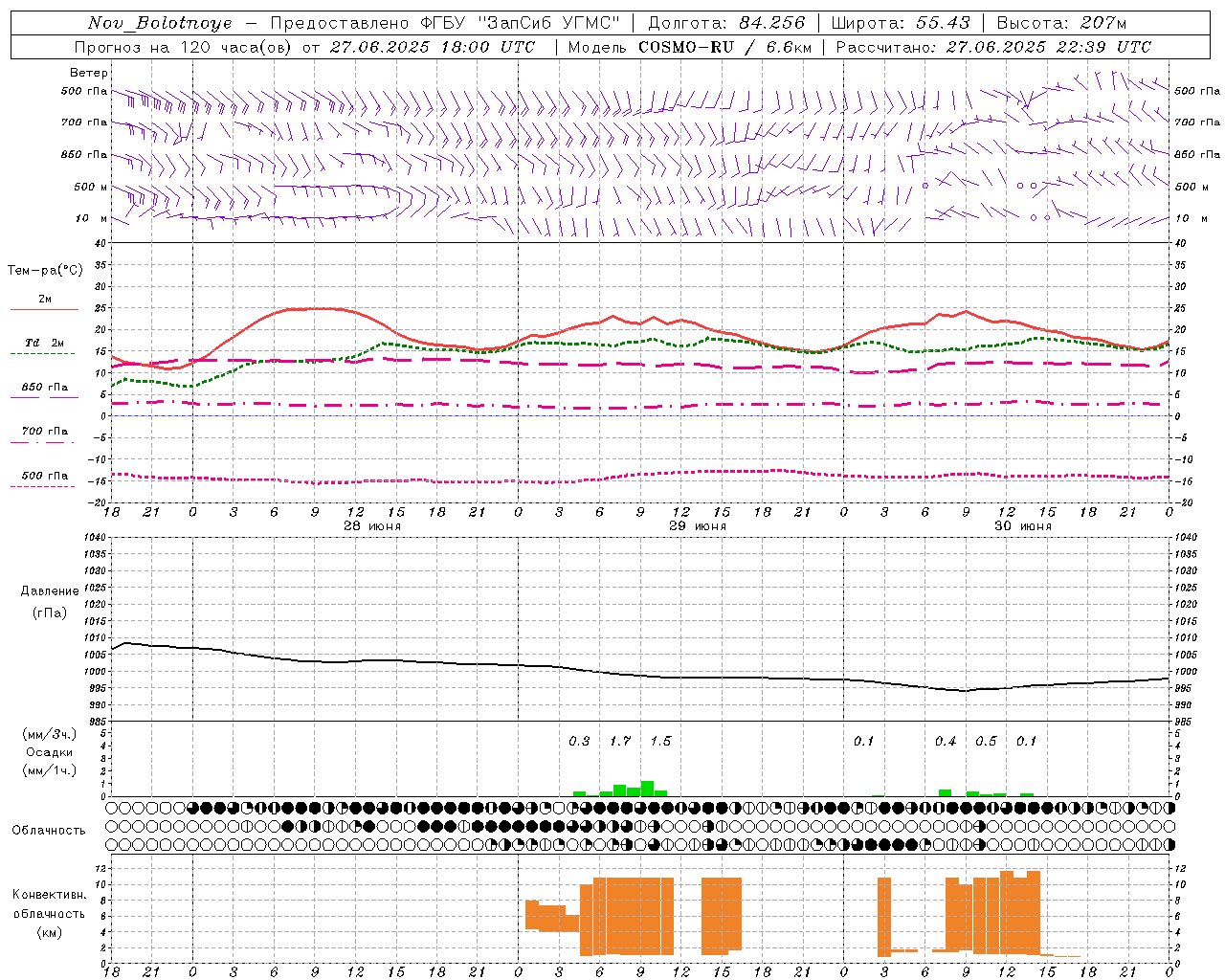Viewport: 1225px width, 980px height.
Task: Click the red 2м legend line
Action: point(44,309)
